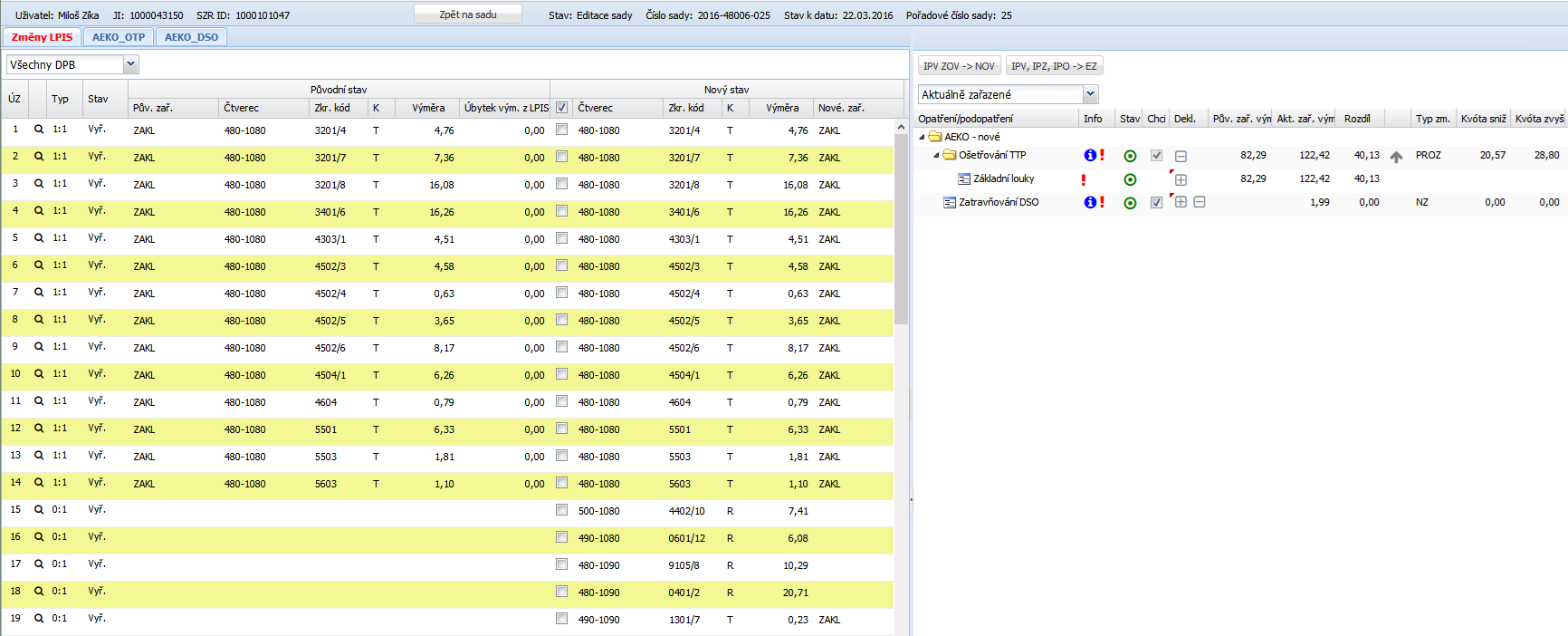Check the Nový stav checkbox for 5503

[x=561, y=456]
